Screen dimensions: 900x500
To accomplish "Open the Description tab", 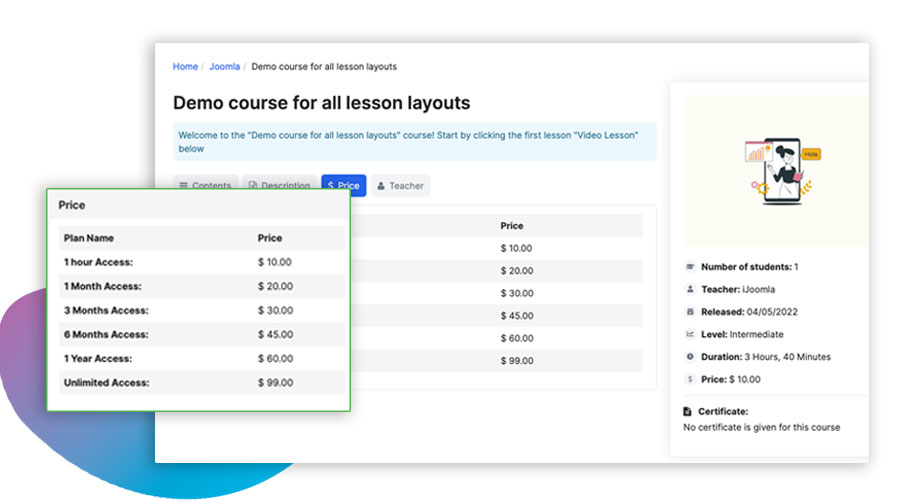I will pos(280,182).
